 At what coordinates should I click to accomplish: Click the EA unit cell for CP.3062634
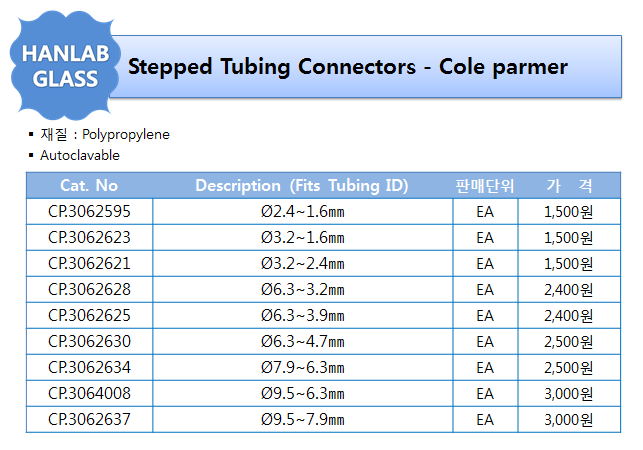click(x=485, y=368)
